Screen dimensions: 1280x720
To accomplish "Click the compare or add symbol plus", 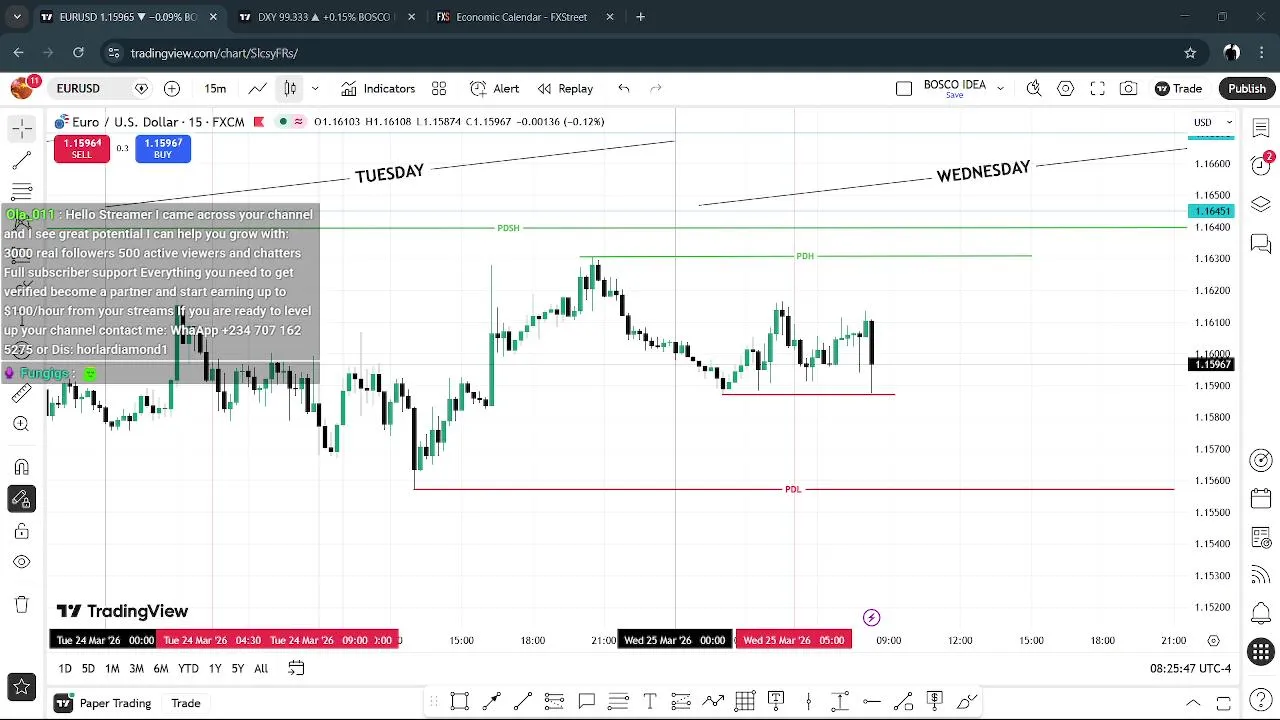I will pos(172,89).
